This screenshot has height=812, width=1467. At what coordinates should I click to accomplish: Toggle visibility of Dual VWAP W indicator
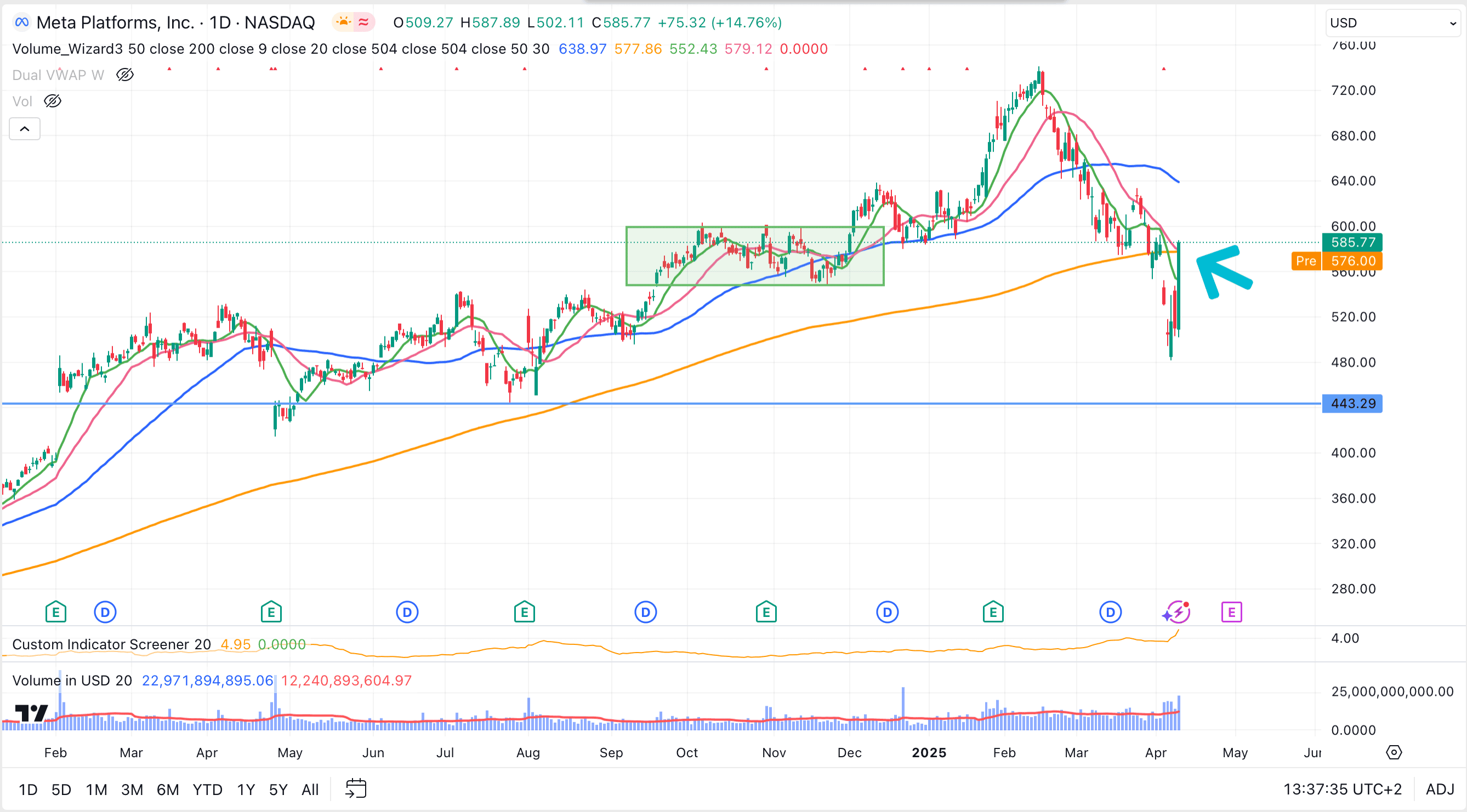(x=125, y=75)
